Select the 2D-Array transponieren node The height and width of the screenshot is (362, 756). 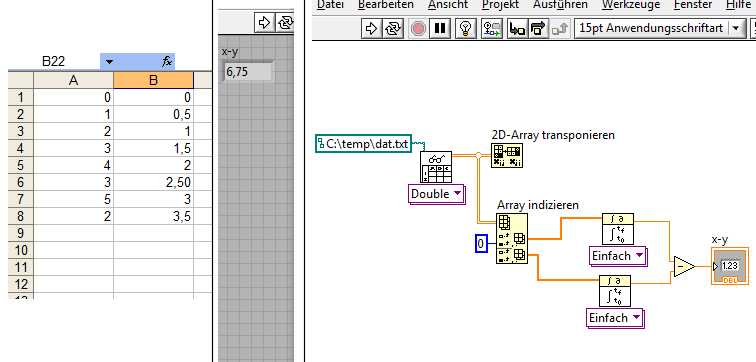[x=507, y=155]
